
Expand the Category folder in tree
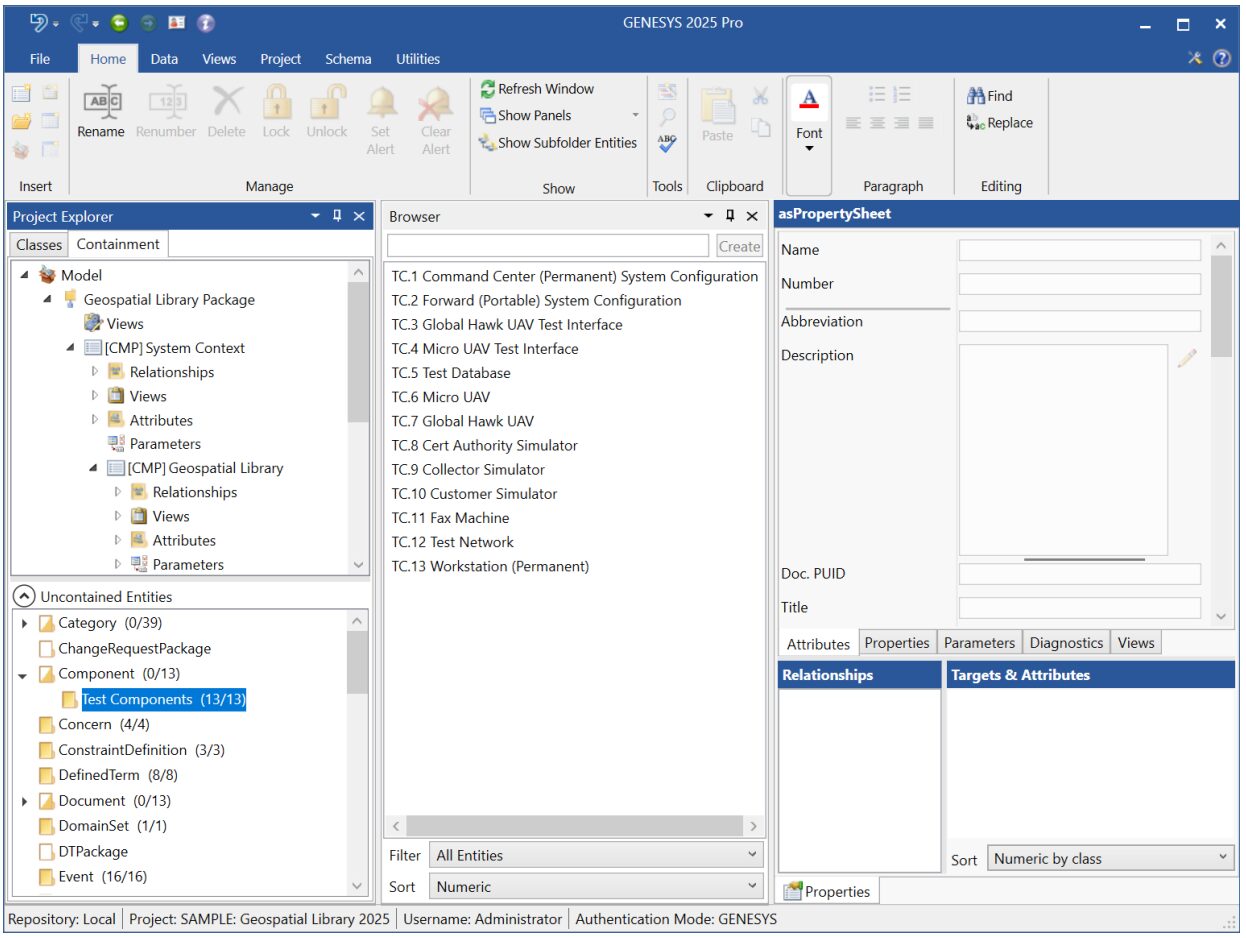click(25, 623)
